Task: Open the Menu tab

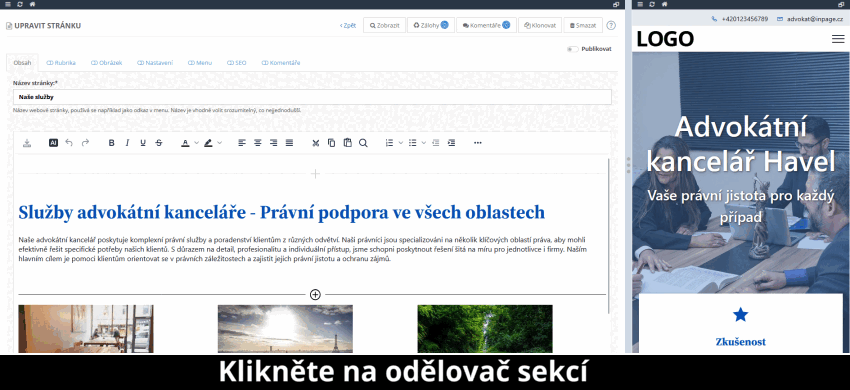Action: click(200, 62)
